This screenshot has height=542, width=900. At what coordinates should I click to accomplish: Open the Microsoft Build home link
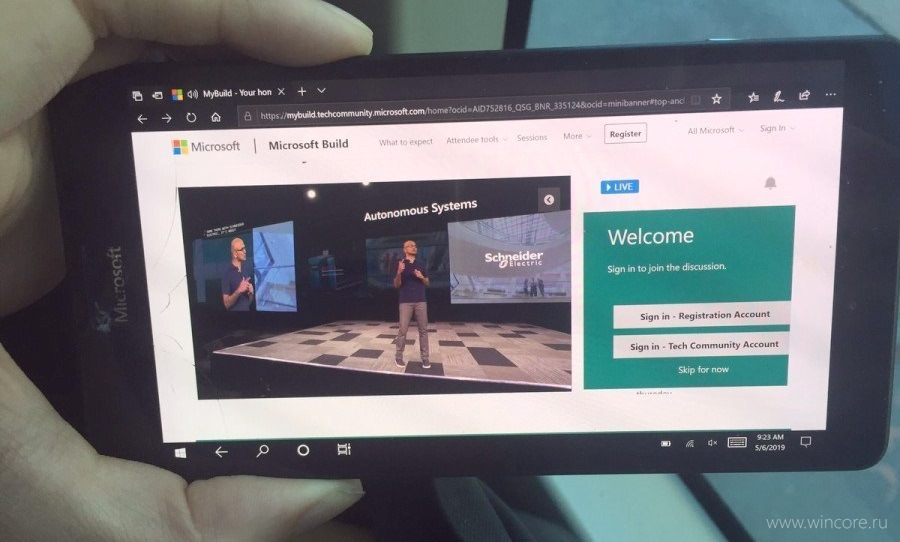click(x=308, y=145)
